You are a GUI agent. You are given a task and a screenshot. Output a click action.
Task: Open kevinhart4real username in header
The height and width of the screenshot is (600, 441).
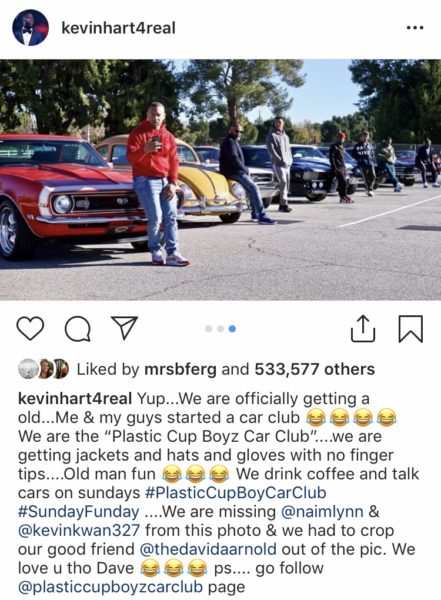[119, 28]
